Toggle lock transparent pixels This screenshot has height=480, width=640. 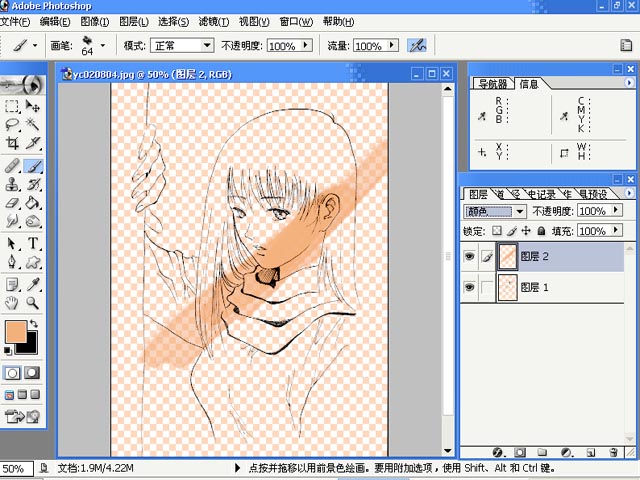pos(496,231)
